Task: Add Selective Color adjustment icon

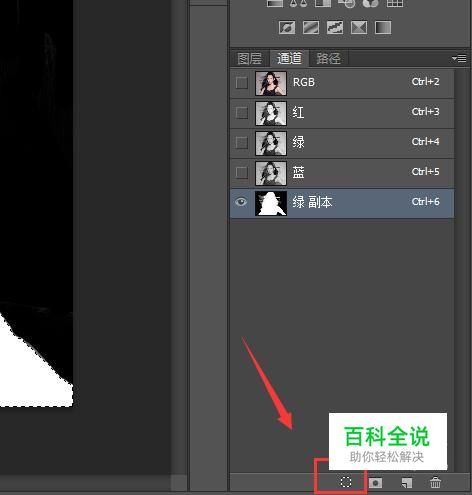Action: click(359, 28)
